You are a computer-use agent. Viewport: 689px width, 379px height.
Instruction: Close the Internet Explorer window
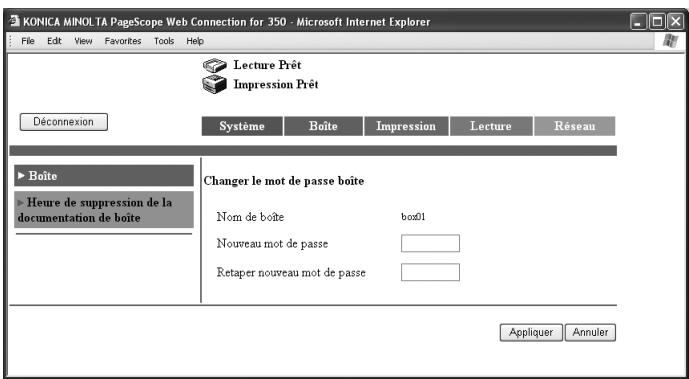[x=676, y=22]
